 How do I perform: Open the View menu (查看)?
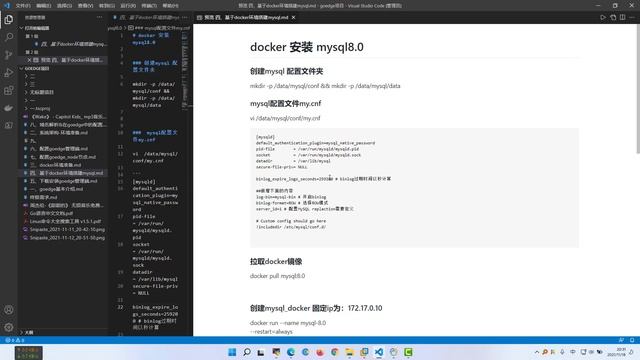pos(85,6)
